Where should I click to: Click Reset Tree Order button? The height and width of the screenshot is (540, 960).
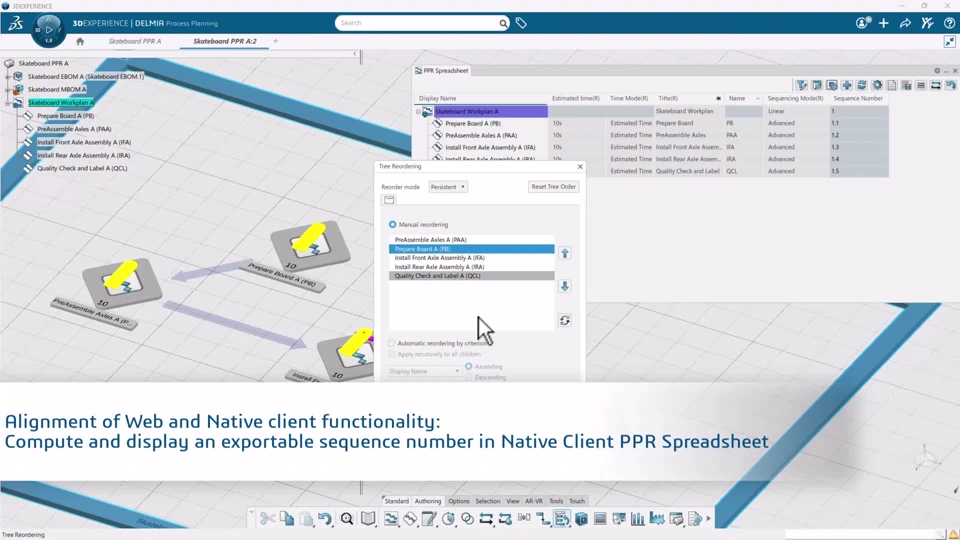(553, 187)
